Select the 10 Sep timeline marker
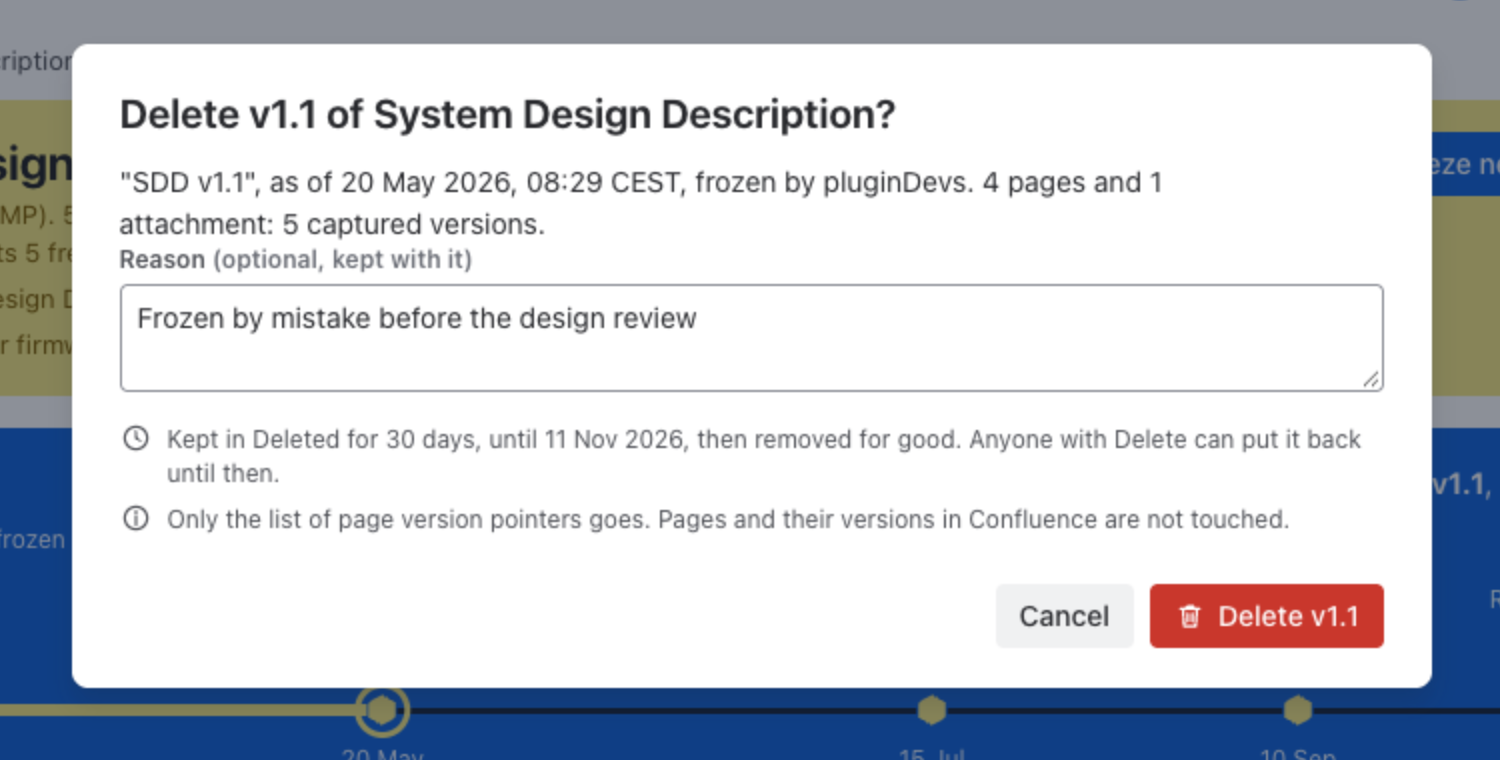The image size is (1500, 760). 1298,710
